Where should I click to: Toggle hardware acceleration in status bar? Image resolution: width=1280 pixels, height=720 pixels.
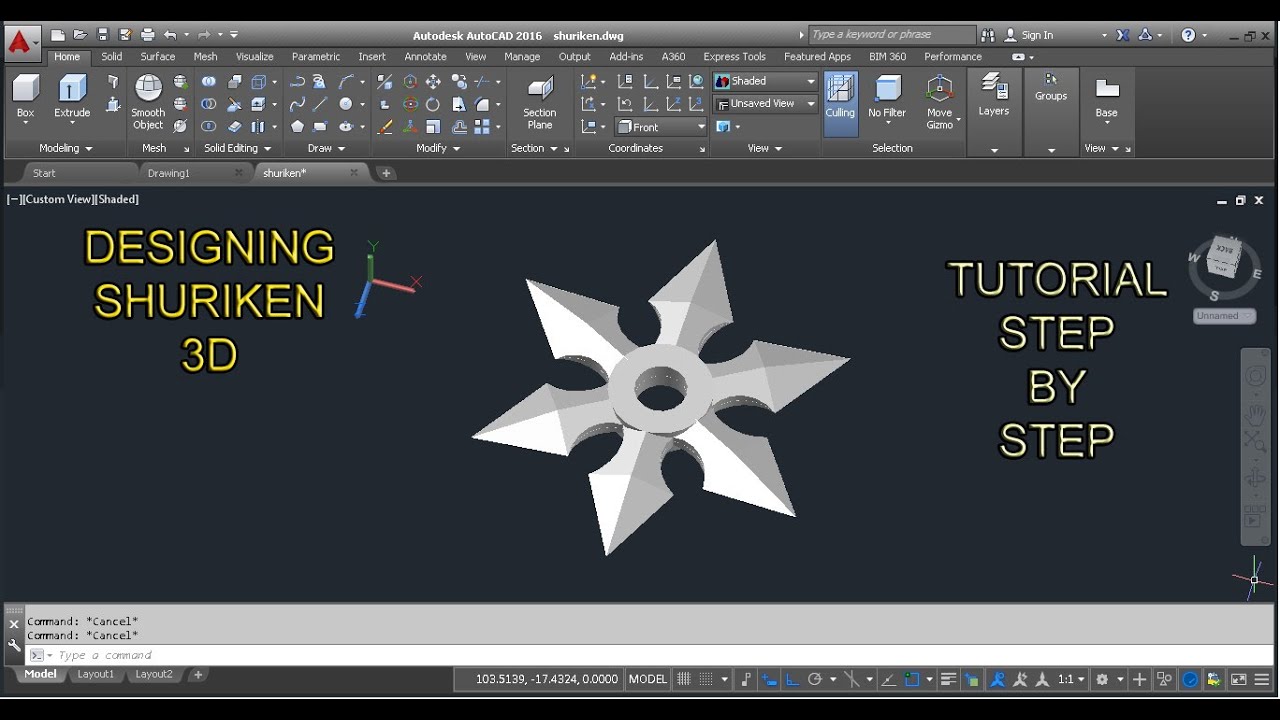pos(1190,679)
